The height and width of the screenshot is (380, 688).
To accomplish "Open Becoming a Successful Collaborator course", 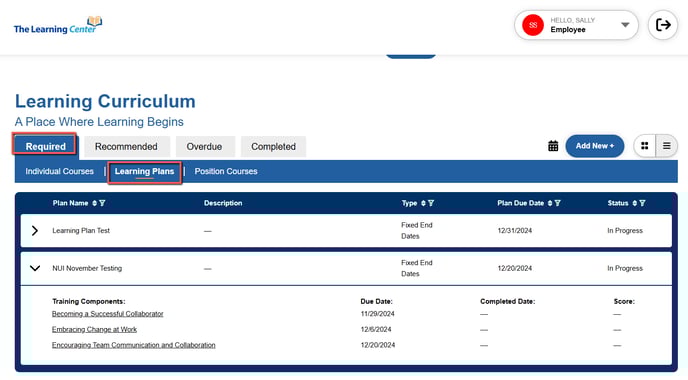I will [108, 314].
